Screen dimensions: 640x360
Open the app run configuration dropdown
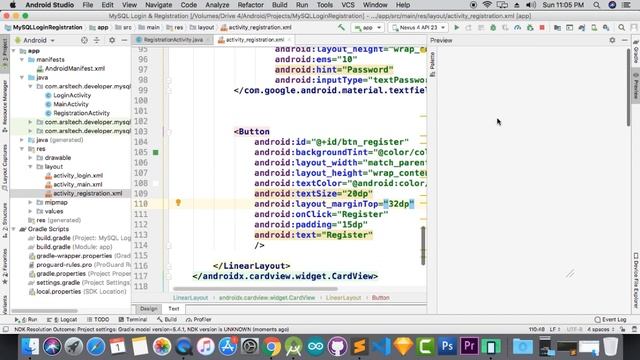(x=368, y=27)
